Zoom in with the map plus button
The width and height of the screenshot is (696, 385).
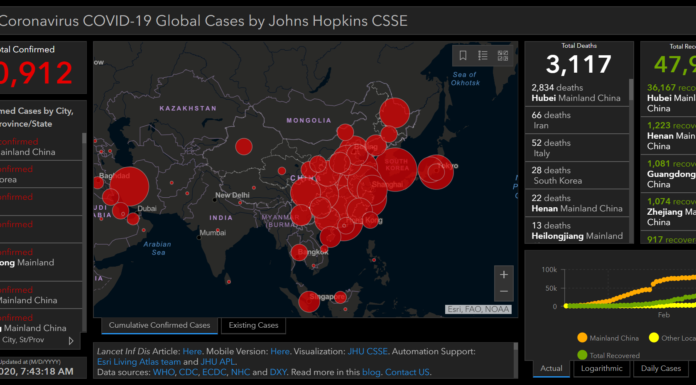[x=504, y=275]
